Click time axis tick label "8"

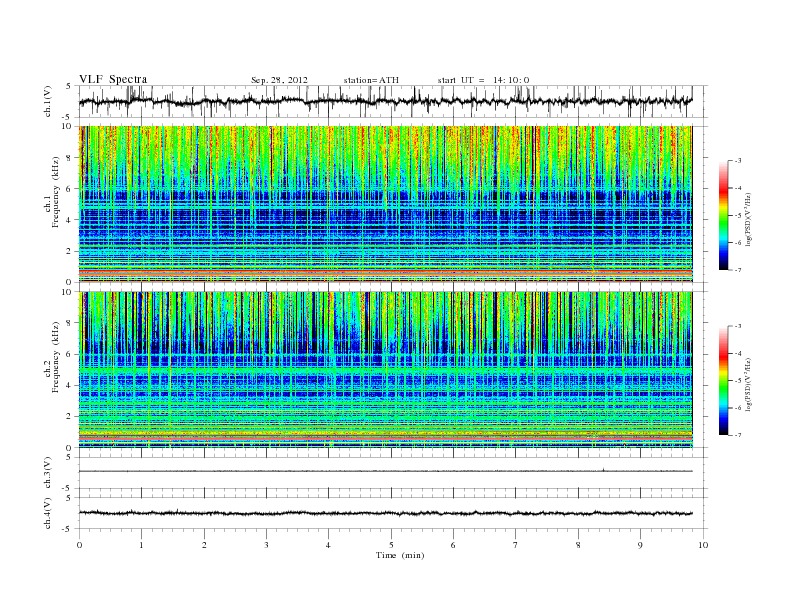pos(578,545)
